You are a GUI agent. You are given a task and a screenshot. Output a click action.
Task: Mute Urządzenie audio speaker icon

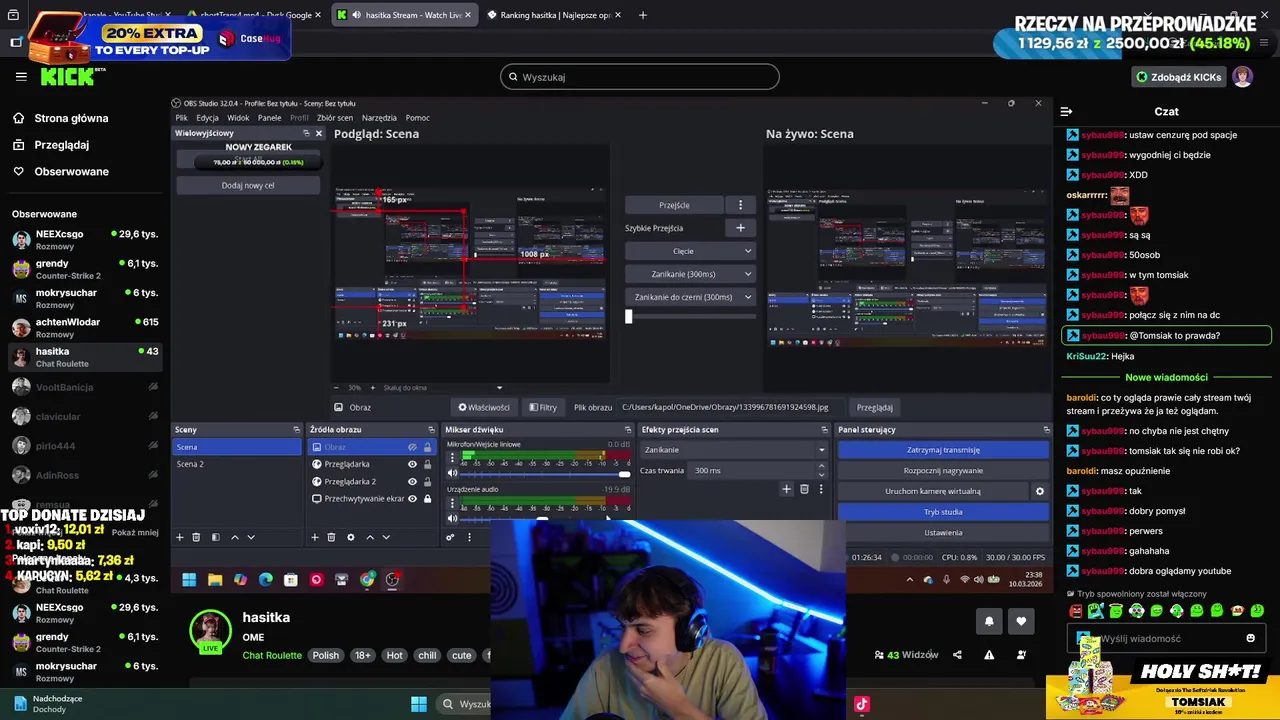pos(452,518)
